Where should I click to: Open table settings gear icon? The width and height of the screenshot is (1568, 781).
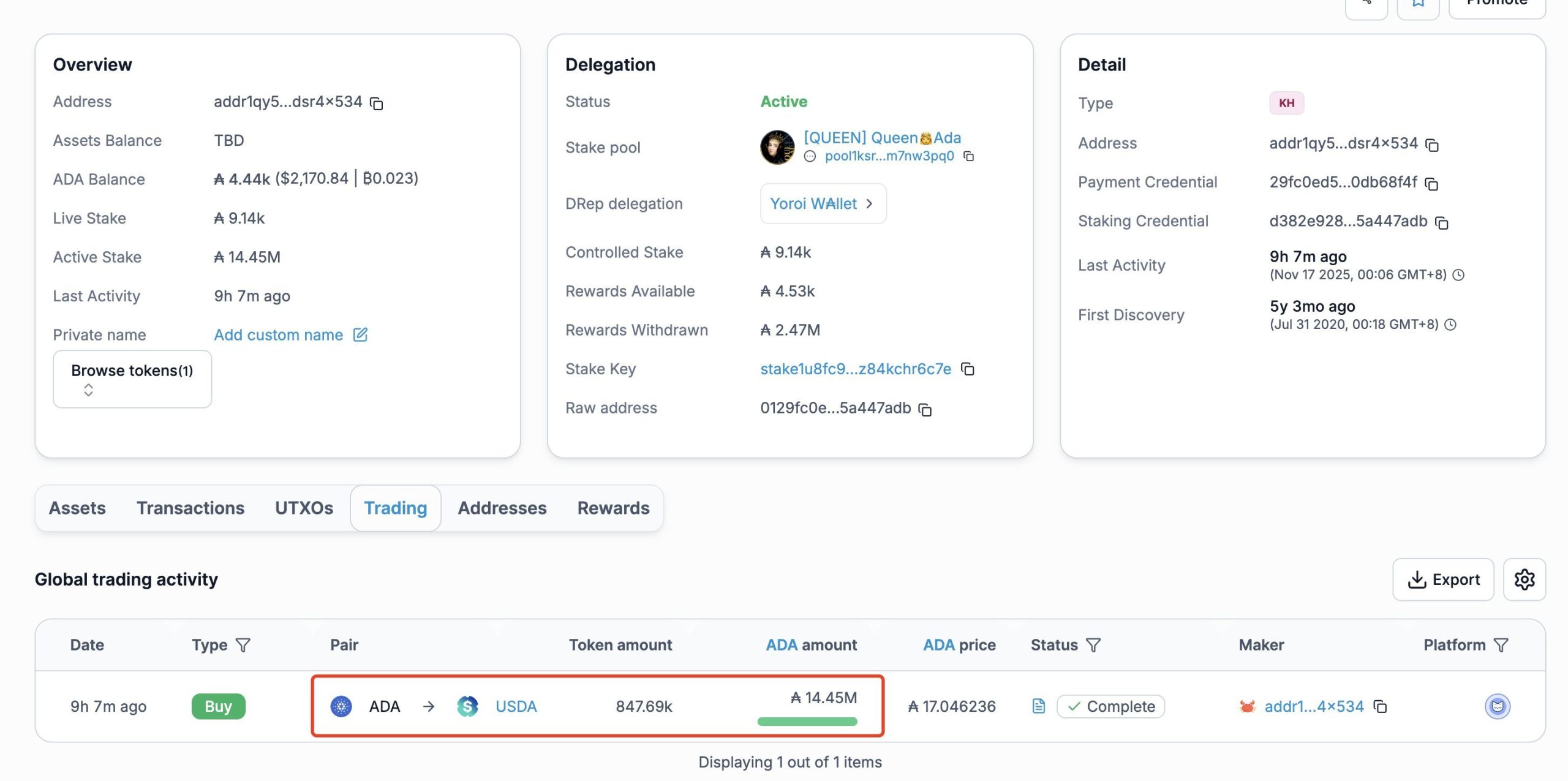(1524, 579)
